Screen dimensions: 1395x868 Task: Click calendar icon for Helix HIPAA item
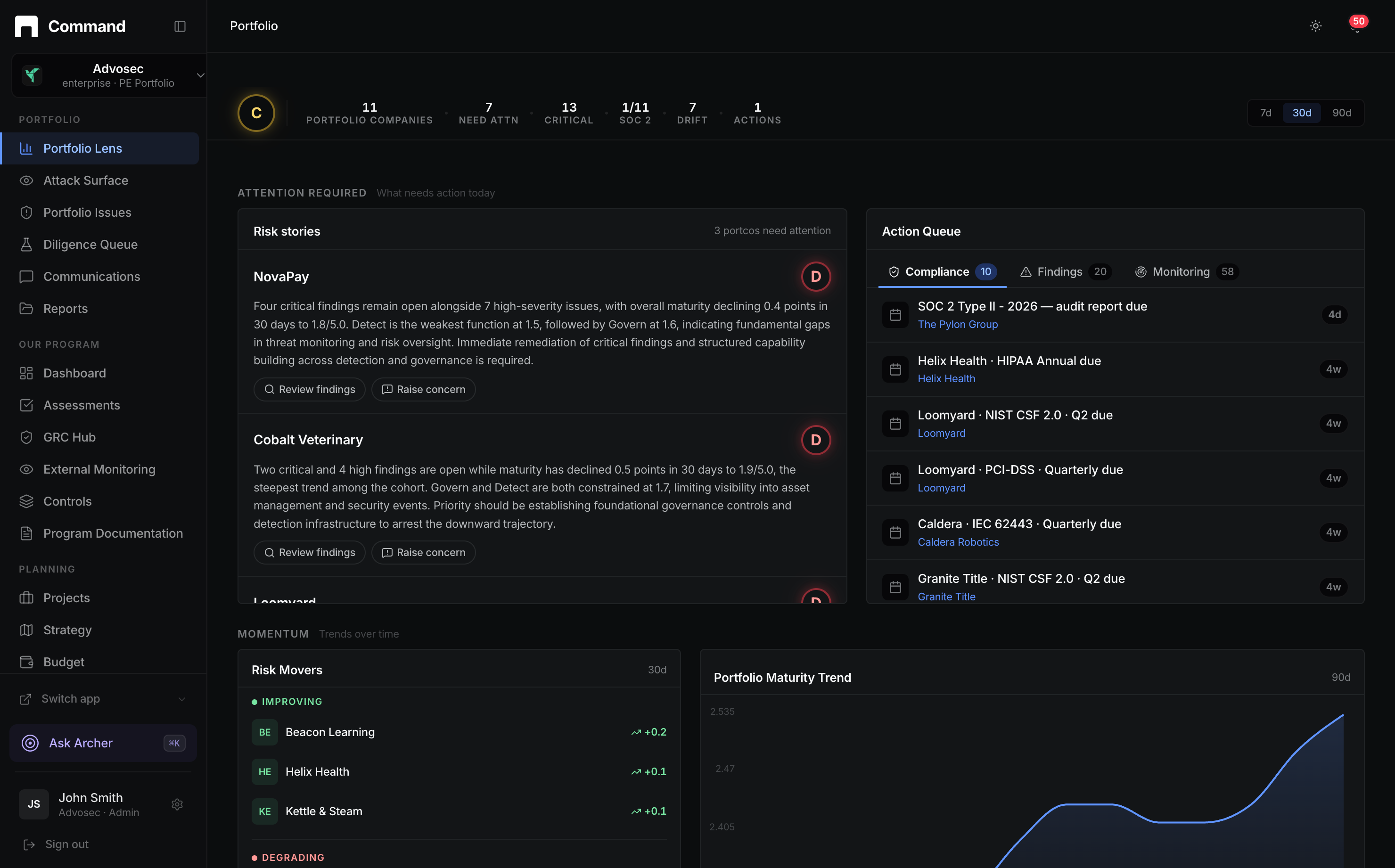click(x=895, y=369)
